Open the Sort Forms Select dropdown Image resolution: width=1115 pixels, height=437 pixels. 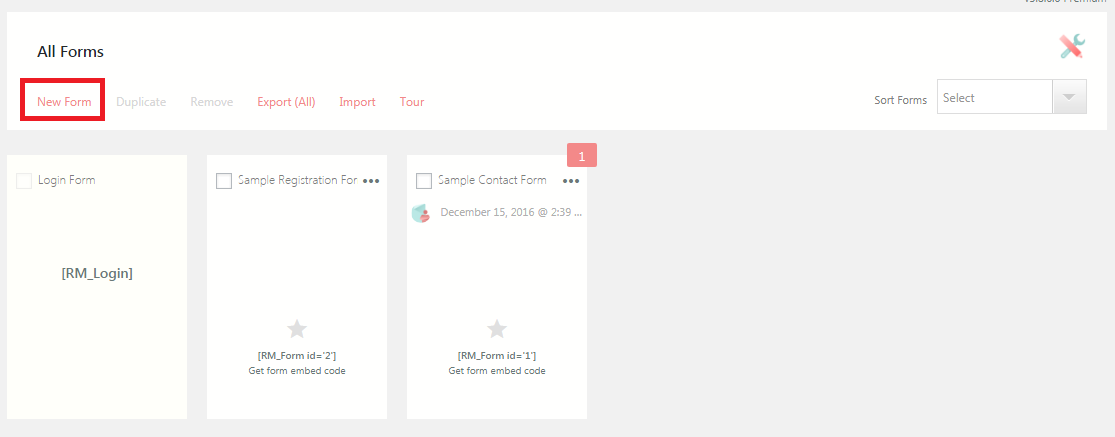[1011, 97]
